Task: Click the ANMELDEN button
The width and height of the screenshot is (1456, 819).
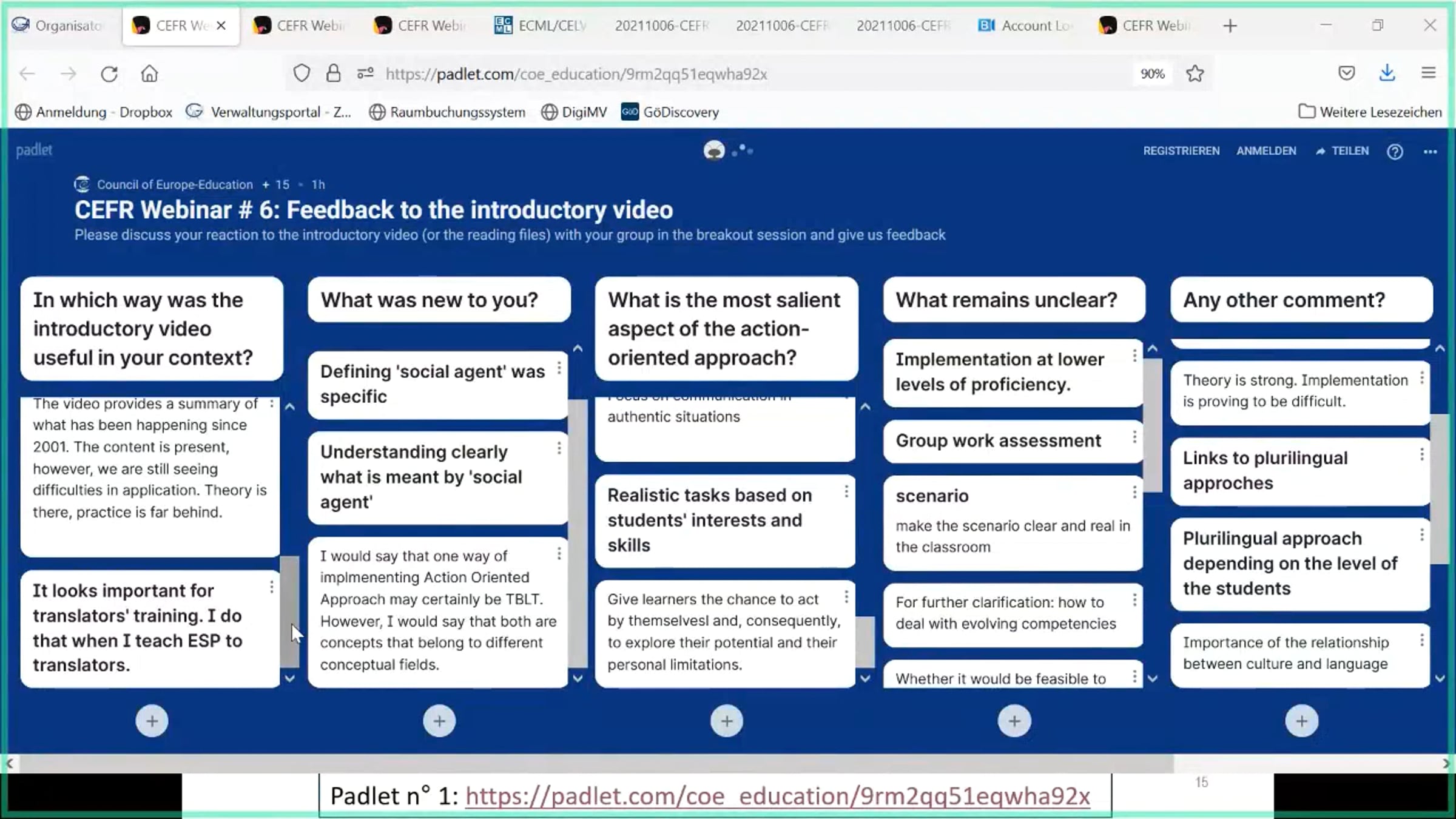Action: pyautogui.click(x=1266, y=151)
